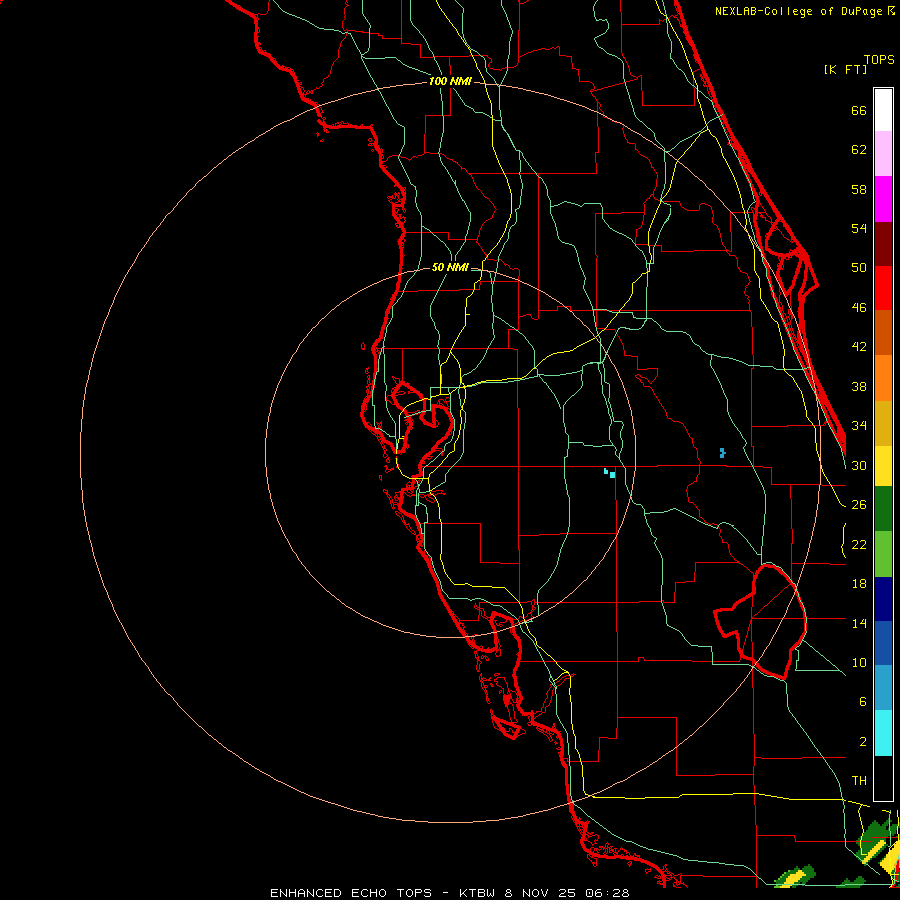Click the navy blue legend swatch
900x900 pixels.
[x=883, y=599]
